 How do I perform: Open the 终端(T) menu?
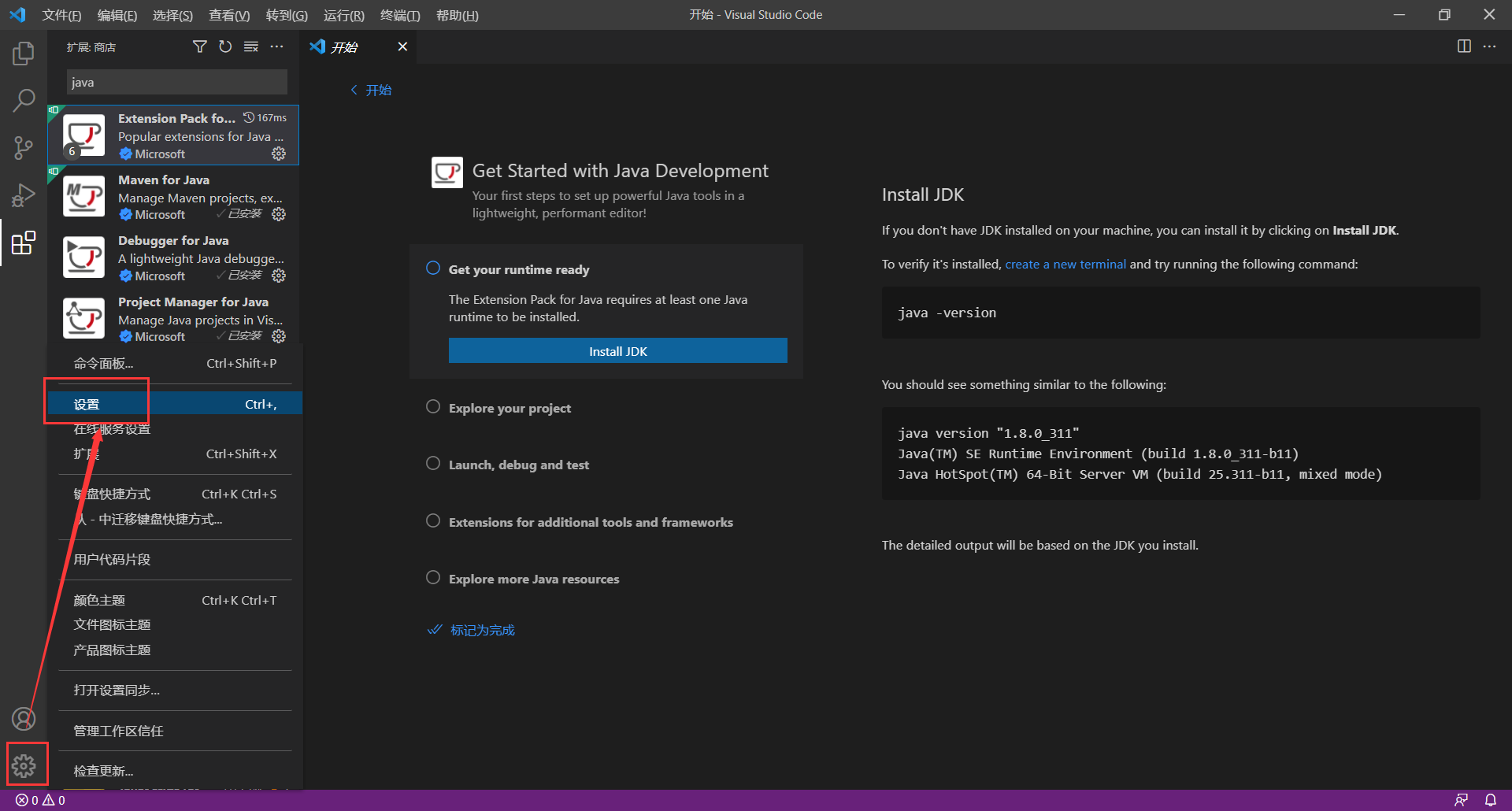pos(400,15)
